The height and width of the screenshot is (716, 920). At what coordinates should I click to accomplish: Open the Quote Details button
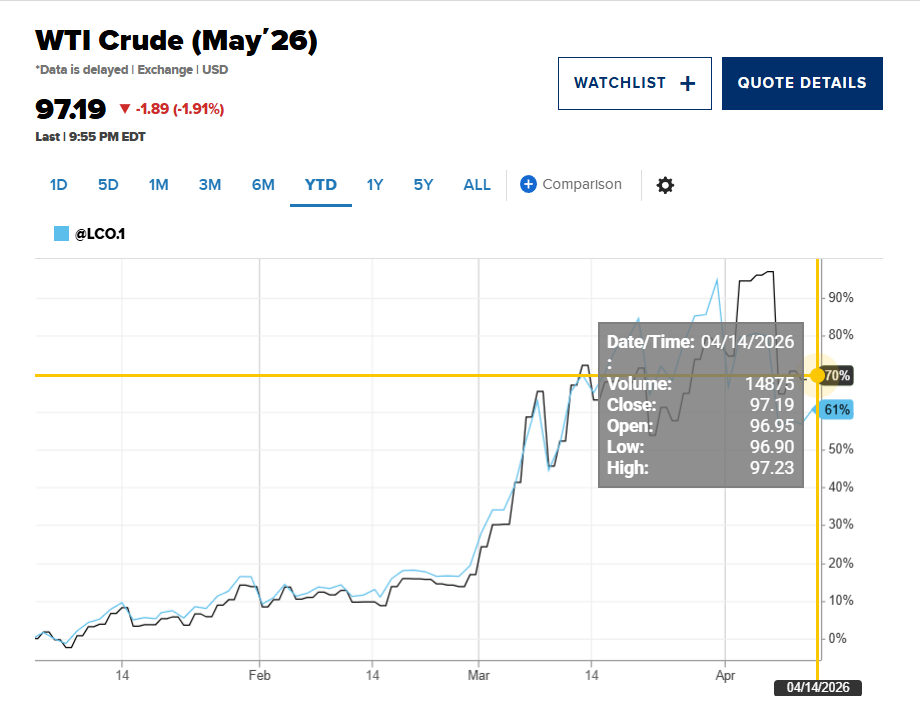click(x=802, y=83)
